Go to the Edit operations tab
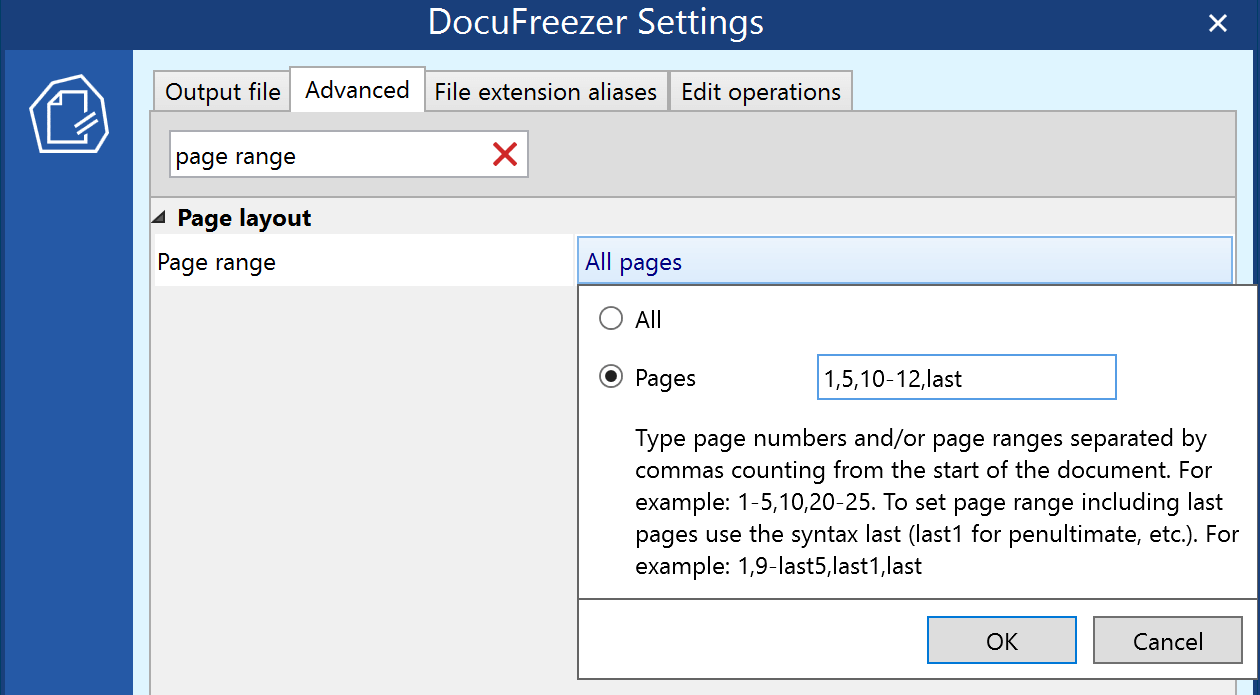The width and height of the screenshot is (1260, 695). [760, 92]
